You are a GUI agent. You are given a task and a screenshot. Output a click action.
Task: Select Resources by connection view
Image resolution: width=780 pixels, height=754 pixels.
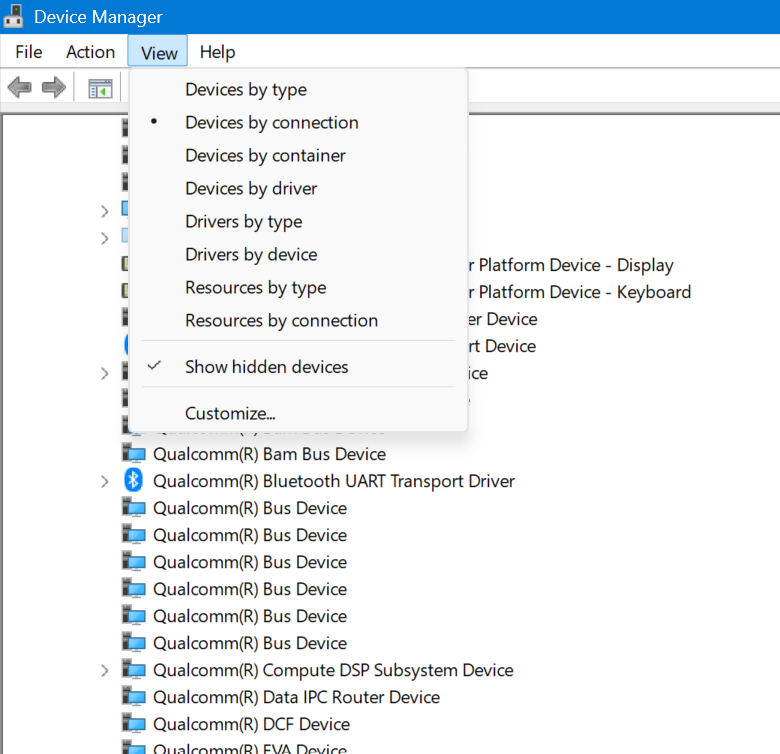coord(298,320)
